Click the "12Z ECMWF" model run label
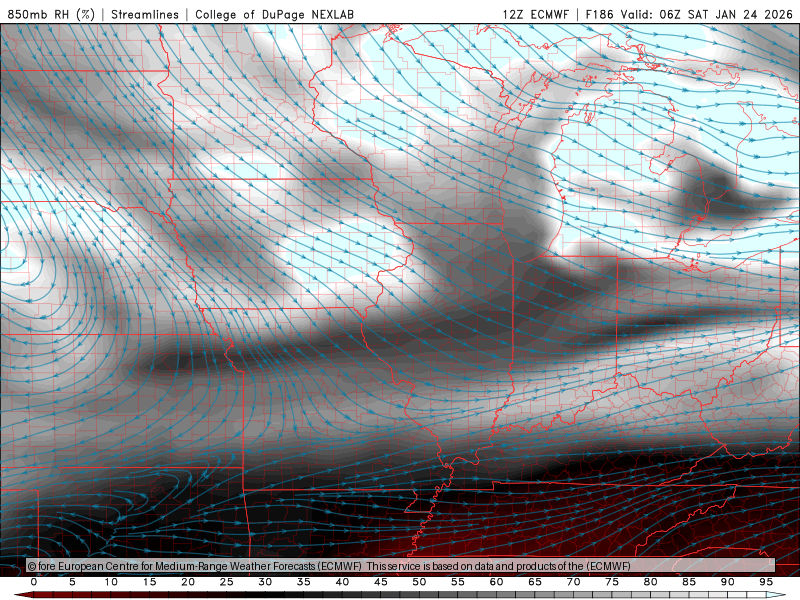Image resolution: width=800 pixels, height=600 pixels. 535,14
